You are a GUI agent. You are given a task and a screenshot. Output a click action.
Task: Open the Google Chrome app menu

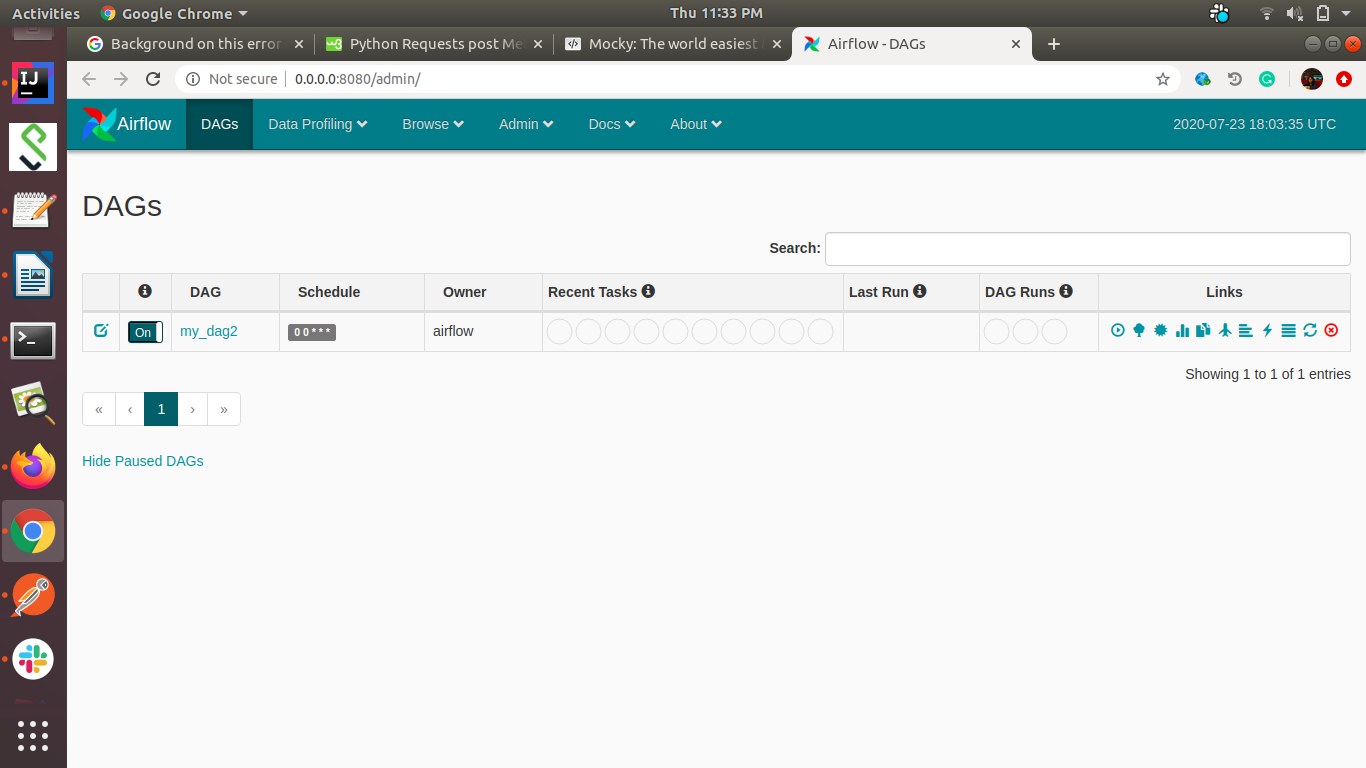174,13
